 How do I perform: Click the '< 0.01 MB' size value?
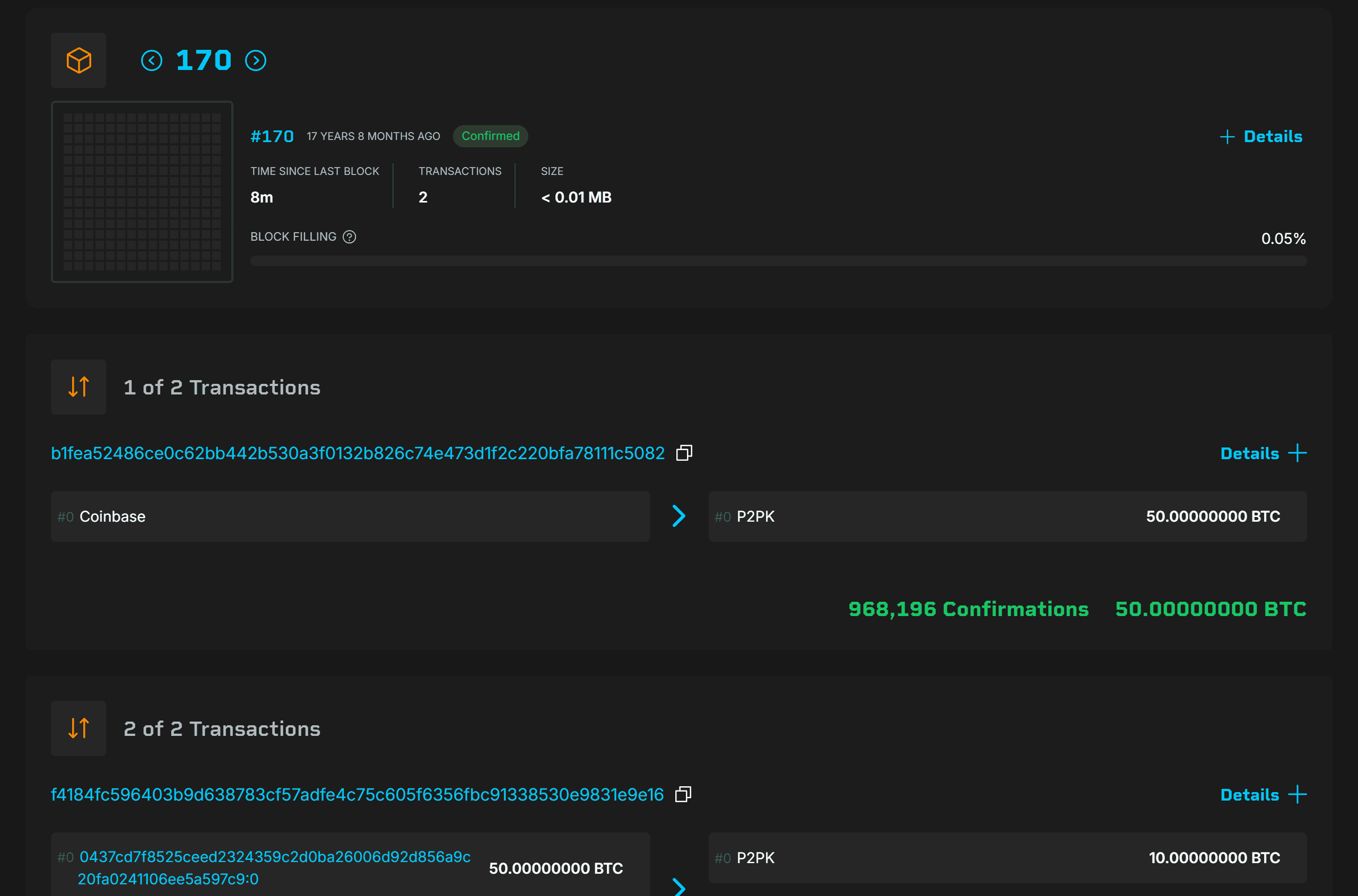click(x=577, y=197)
